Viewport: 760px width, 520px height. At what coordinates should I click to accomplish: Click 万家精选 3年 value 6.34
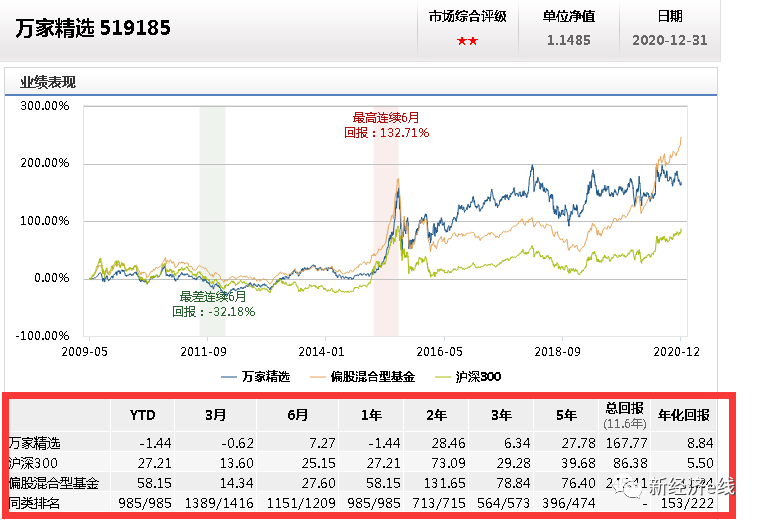click(x=517, y=443)
